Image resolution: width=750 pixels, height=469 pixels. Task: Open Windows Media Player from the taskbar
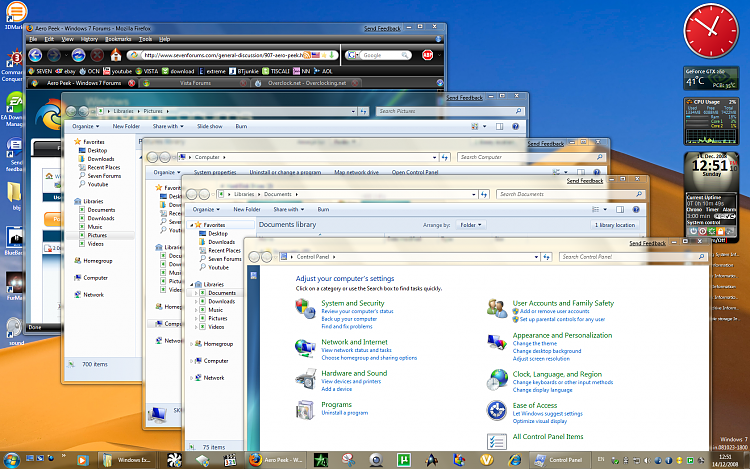tap(82, 460)
